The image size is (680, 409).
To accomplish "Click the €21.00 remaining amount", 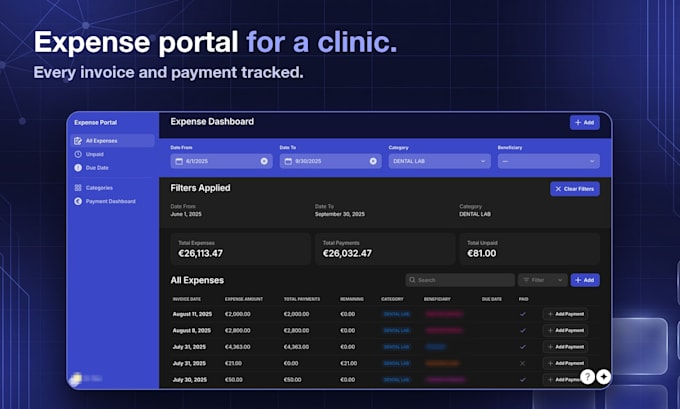I will tap(349, 363).
